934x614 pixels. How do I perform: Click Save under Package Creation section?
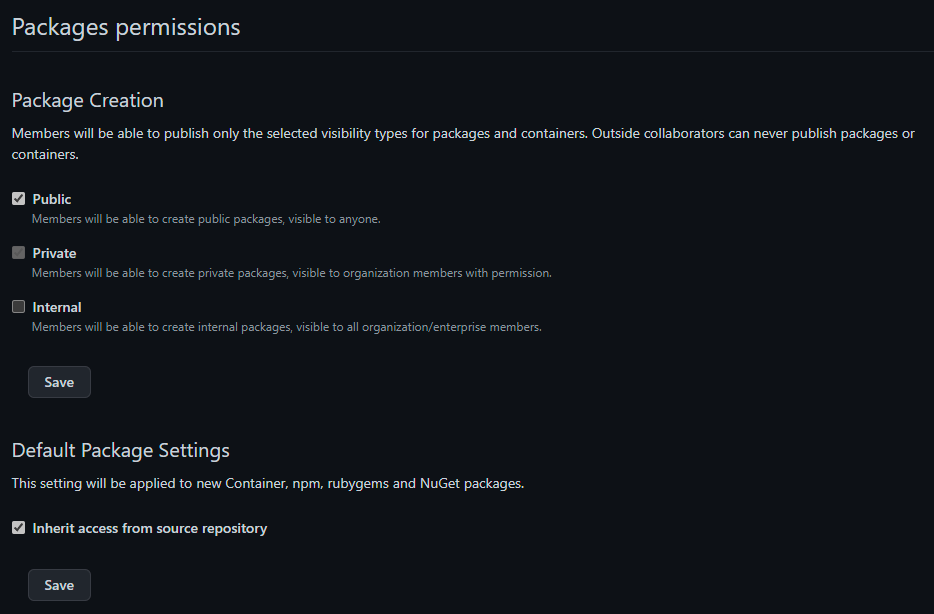tap(59, 381)
